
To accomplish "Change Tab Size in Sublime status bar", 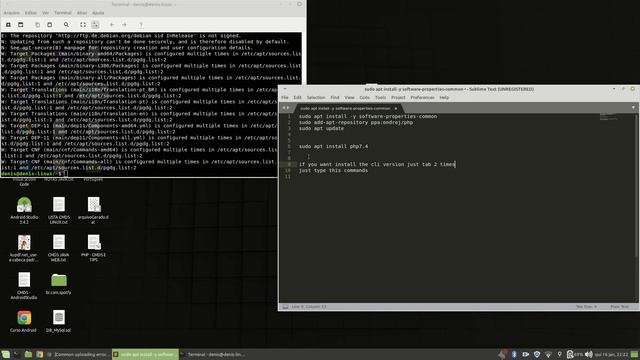I will click(x=587, y=307).
